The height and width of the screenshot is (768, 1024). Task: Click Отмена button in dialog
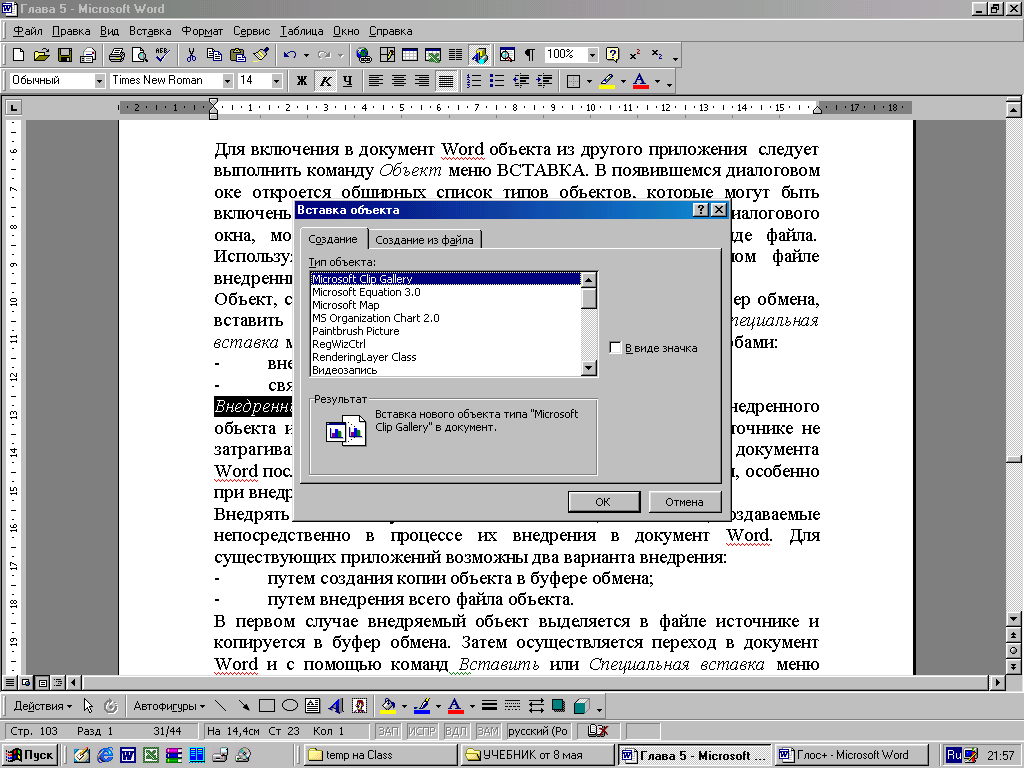684,502
